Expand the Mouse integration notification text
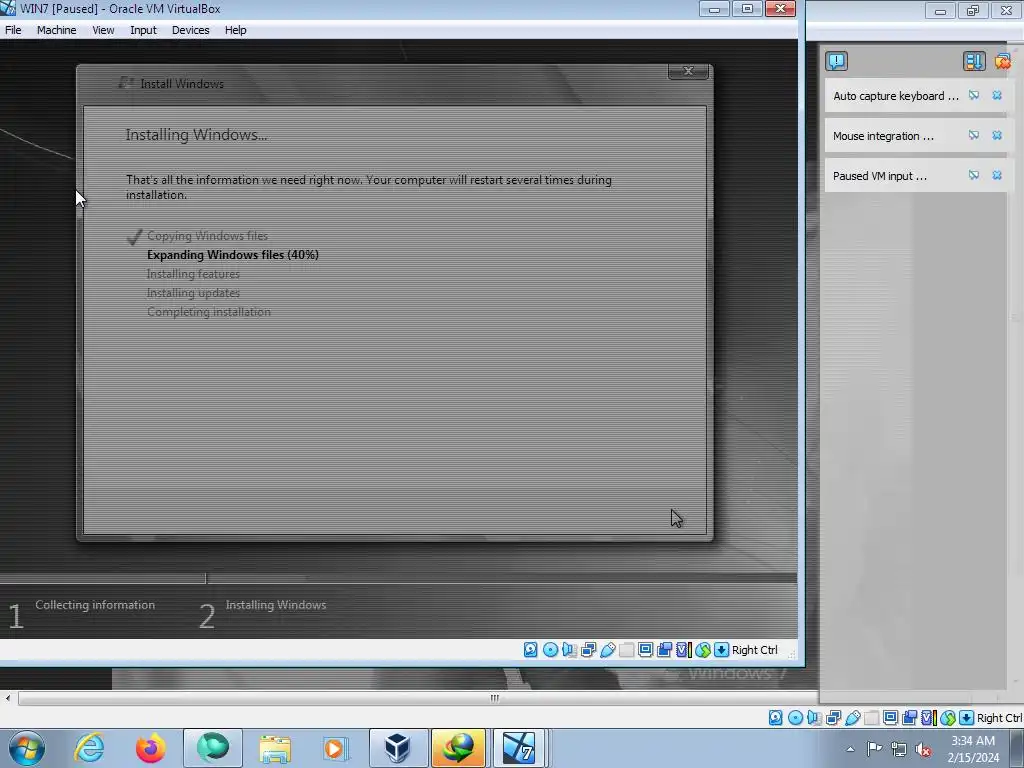This screenshot has height=768, width=1024. pos(883,136)
